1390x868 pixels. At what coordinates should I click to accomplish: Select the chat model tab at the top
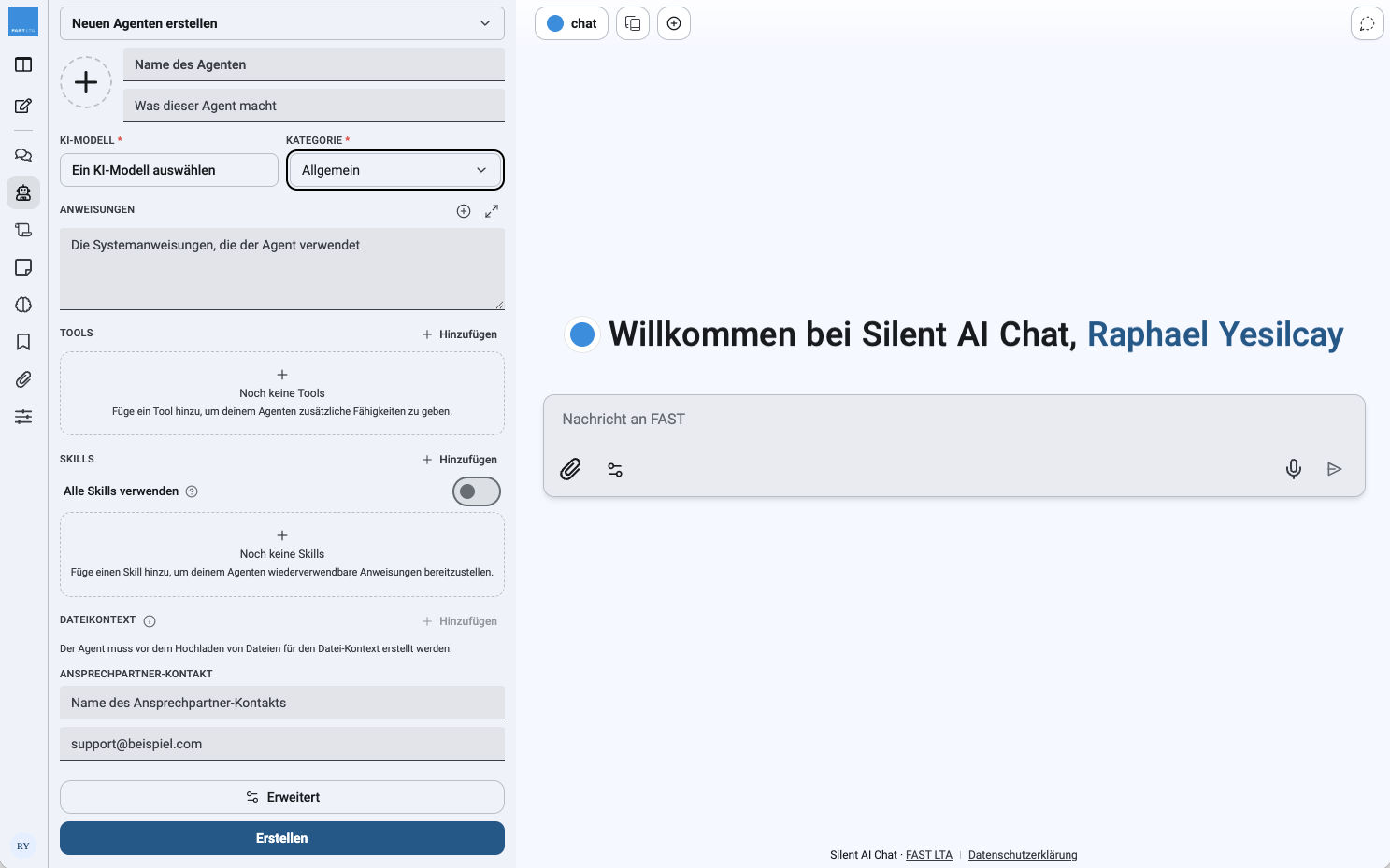point(571,23)
